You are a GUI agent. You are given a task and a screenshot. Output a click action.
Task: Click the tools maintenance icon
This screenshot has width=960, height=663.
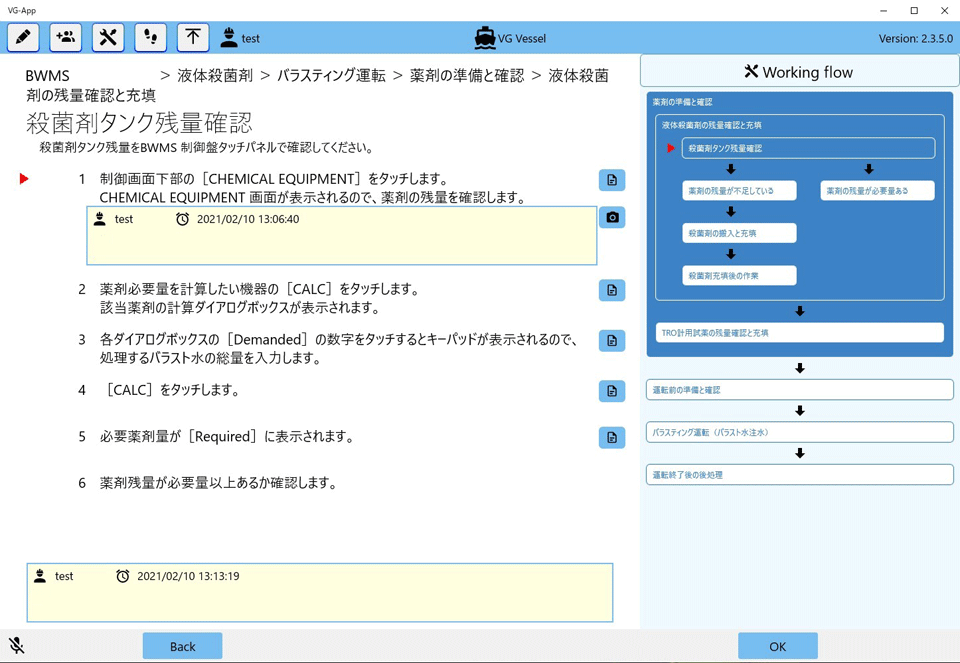(x=107, y=37)
